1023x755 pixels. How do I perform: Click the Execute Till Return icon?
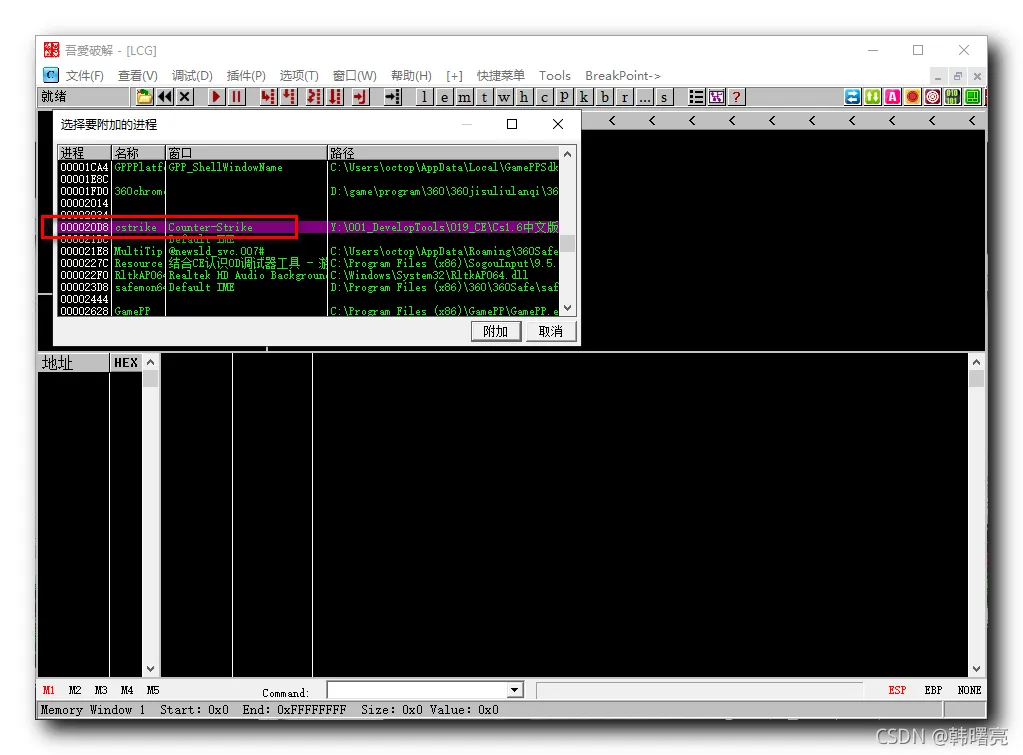pos(359,97)
